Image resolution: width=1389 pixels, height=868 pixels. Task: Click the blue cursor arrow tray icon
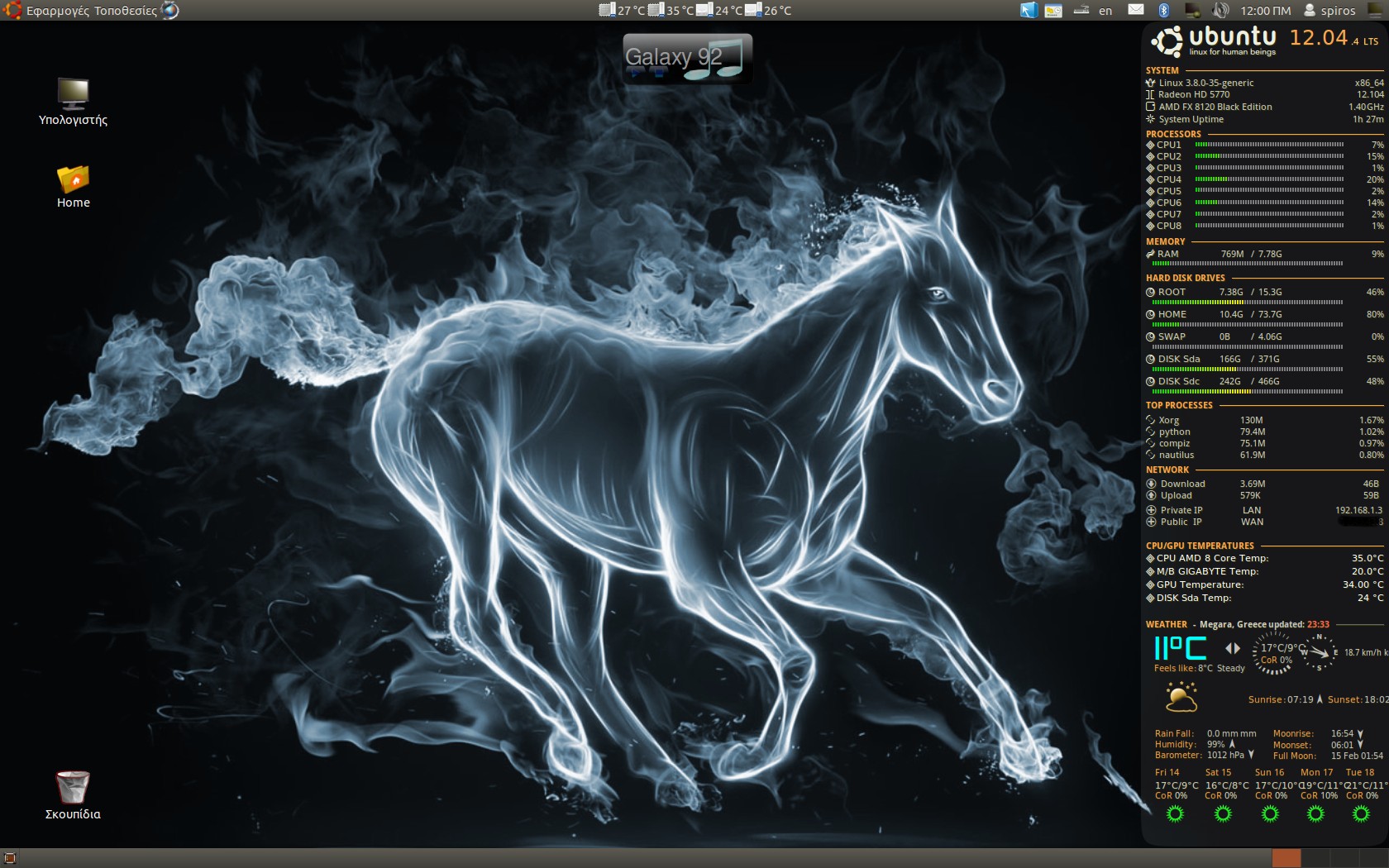(x=1029, y=10)
